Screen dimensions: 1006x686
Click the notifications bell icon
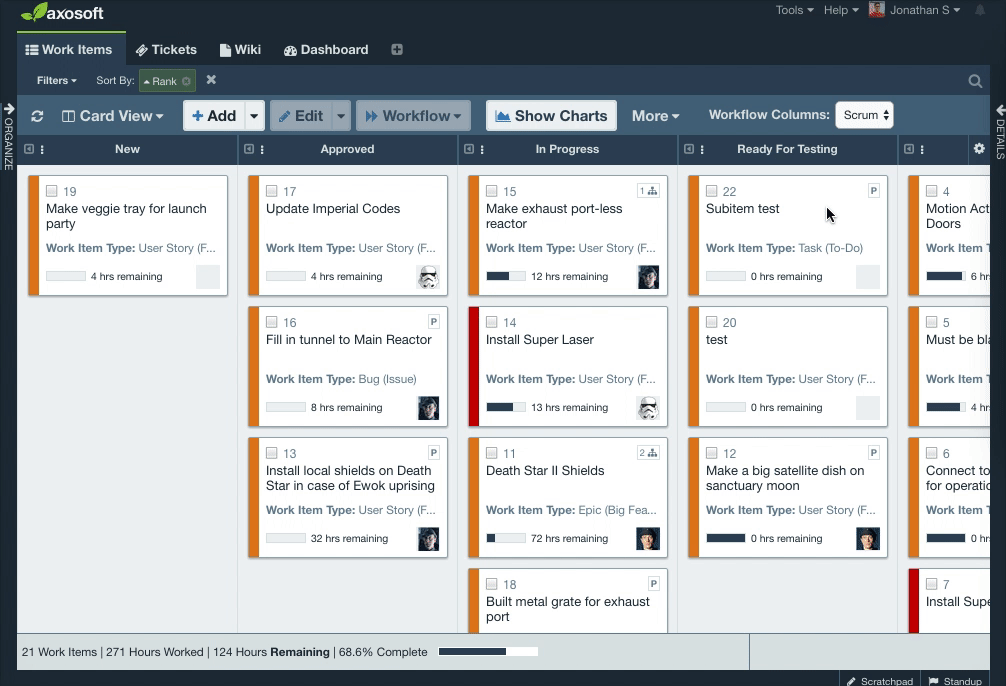click(980, 10)
